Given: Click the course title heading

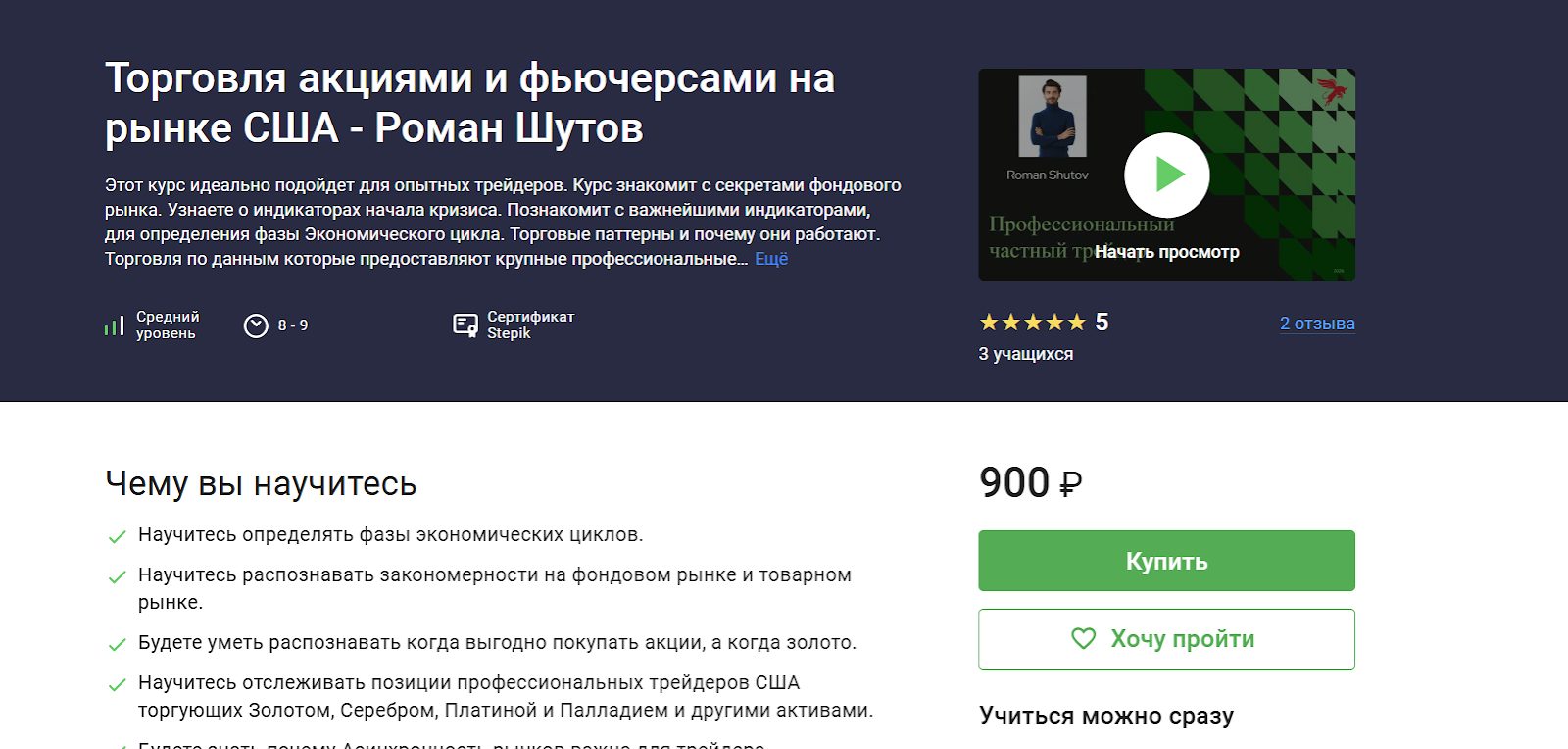Looking at the screenshot, I should [470, 103].
